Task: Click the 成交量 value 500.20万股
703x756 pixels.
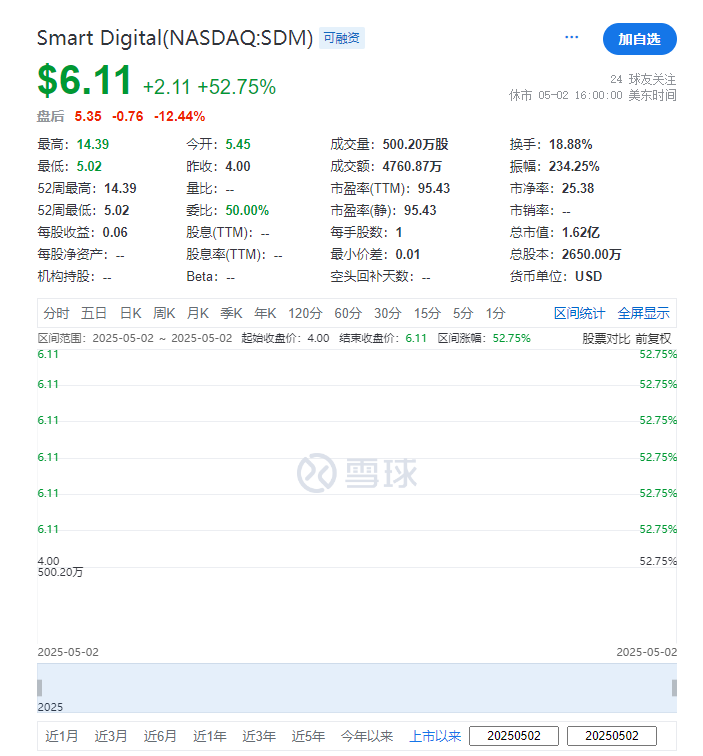Action: [416, 144]
